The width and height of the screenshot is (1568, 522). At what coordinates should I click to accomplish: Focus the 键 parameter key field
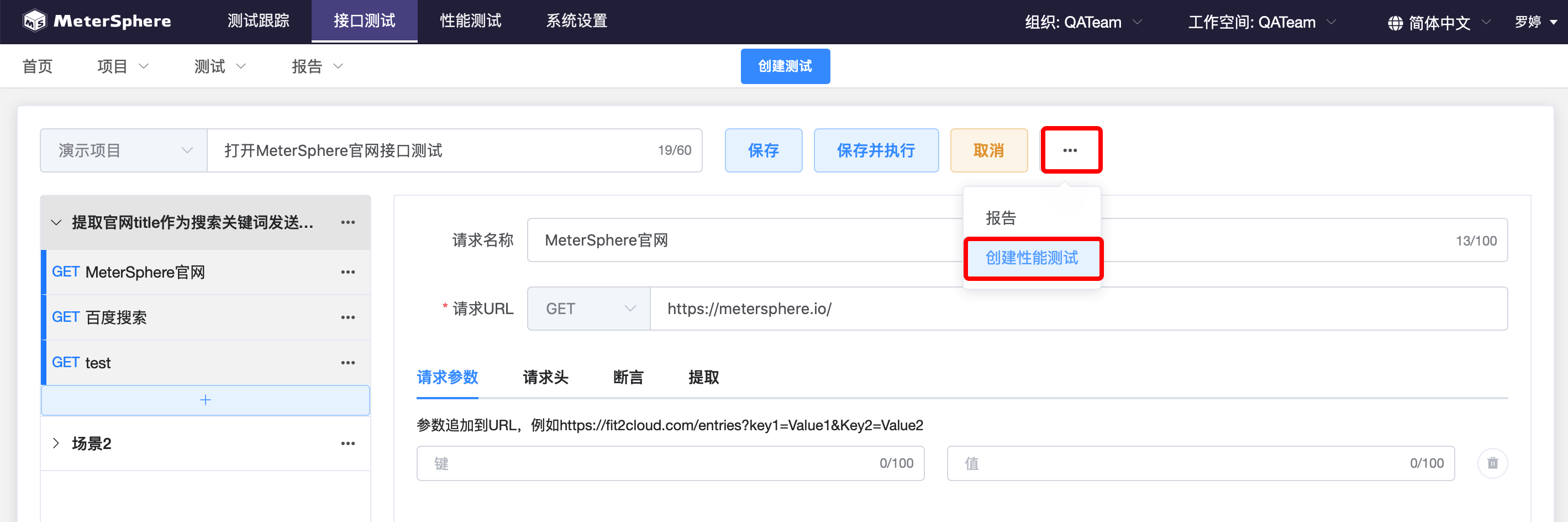670,463
